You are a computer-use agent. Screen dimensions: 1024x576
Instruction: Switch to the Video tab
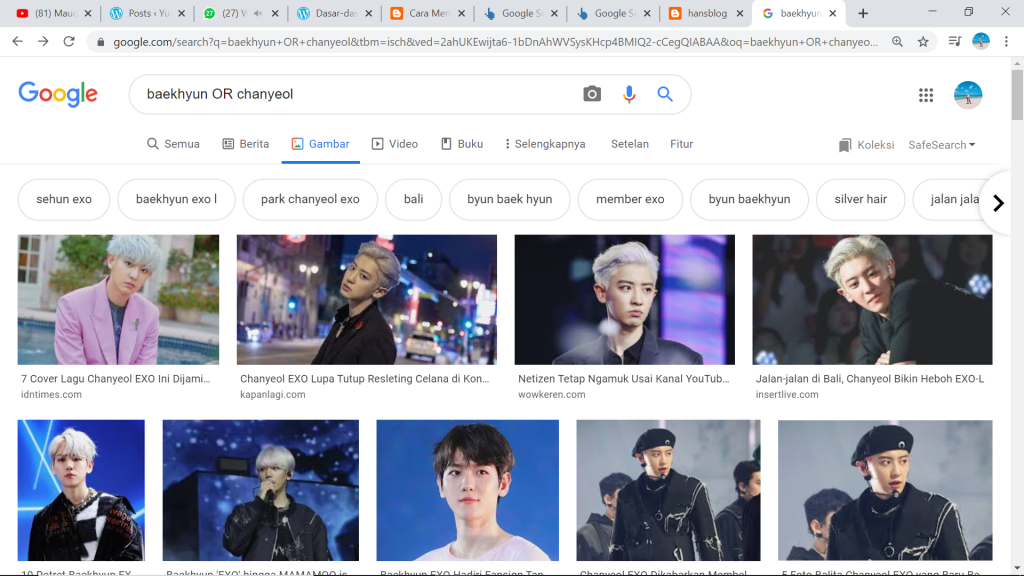395,144
